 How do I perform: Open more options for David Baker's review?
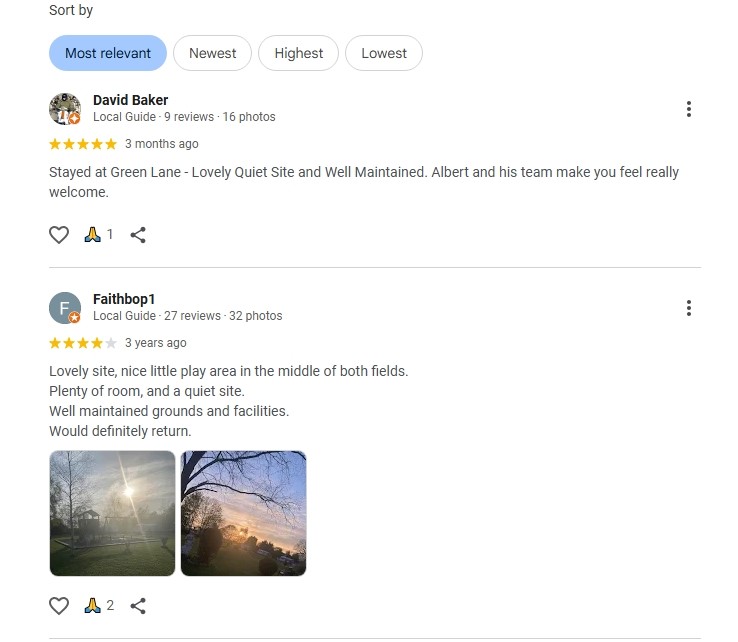[689, 109]
